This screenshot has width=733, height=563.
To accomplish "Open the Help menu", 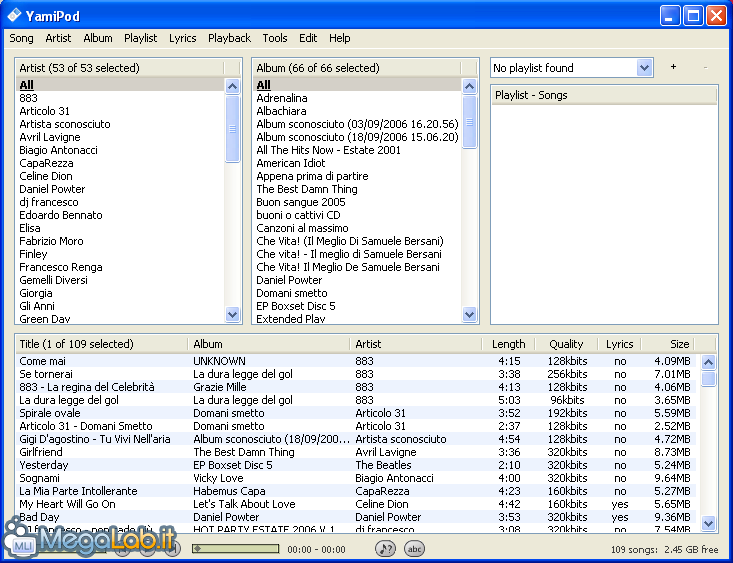I will (x=339, y=38).
